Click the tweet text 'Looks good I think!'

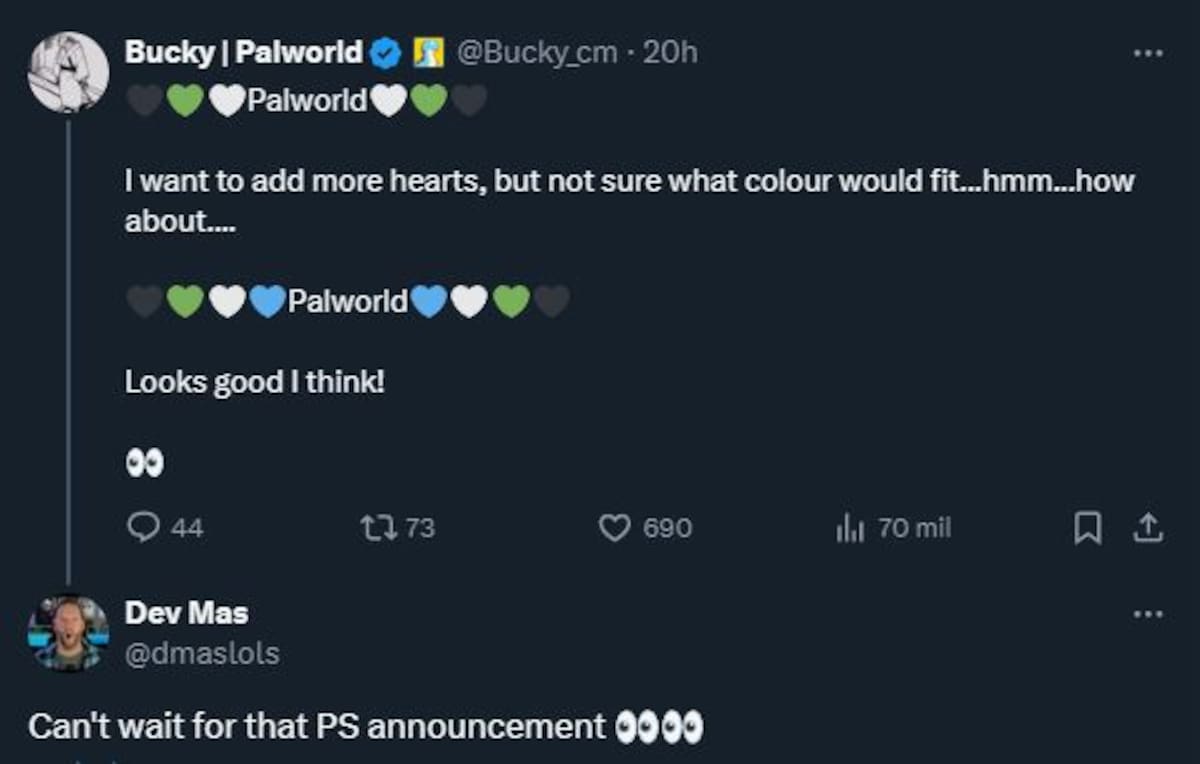254,382
